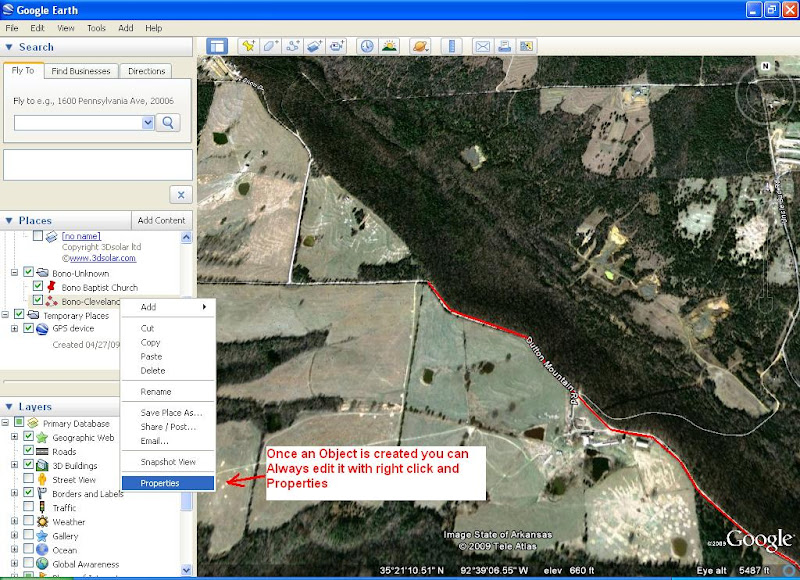Show historical imagery clock icon
This screenshot has width=800, height=580.
pyautogui.click(x=367, y=46)
